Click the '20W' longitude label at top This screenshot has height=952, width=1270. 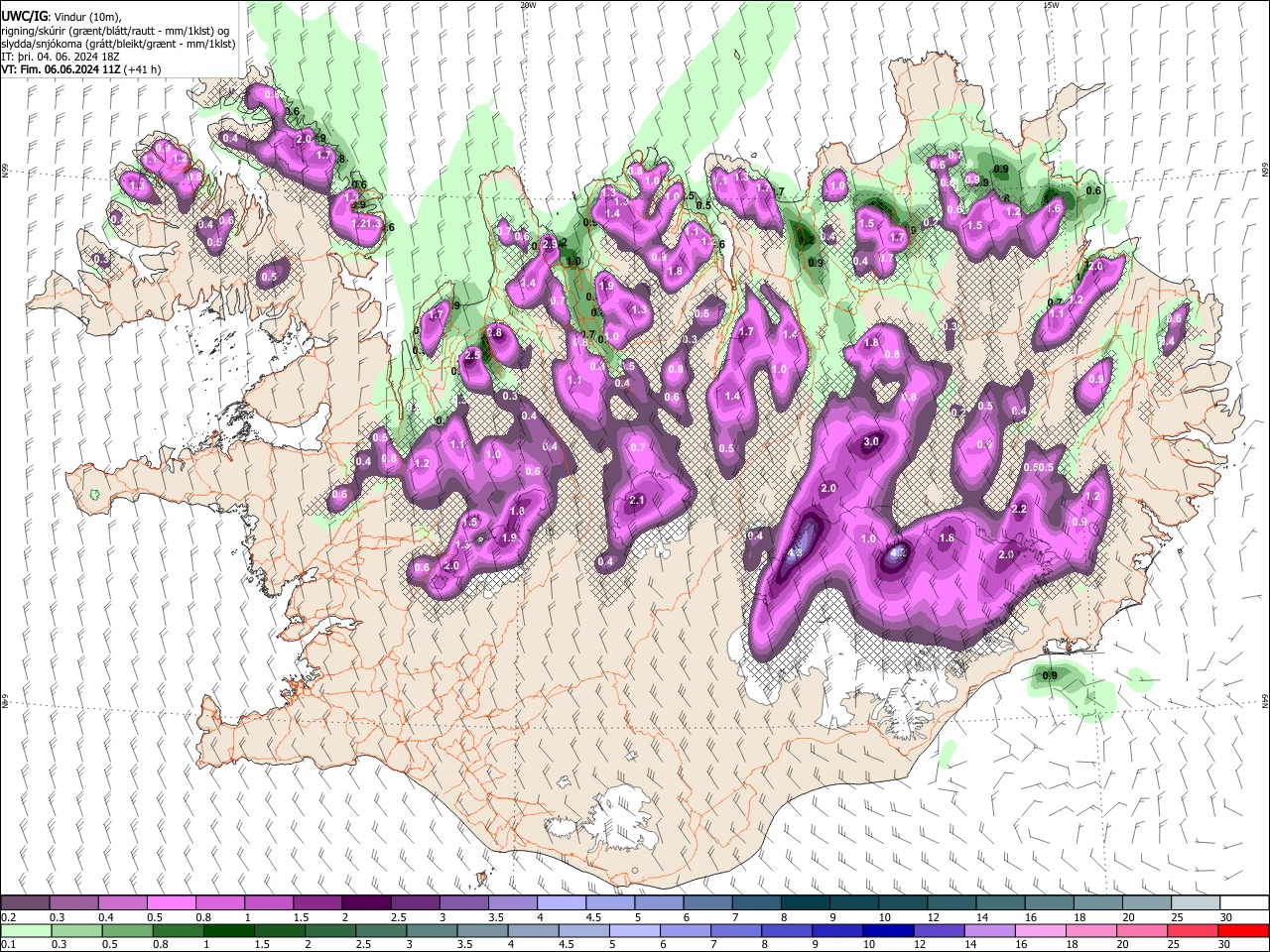coord(528,5)
